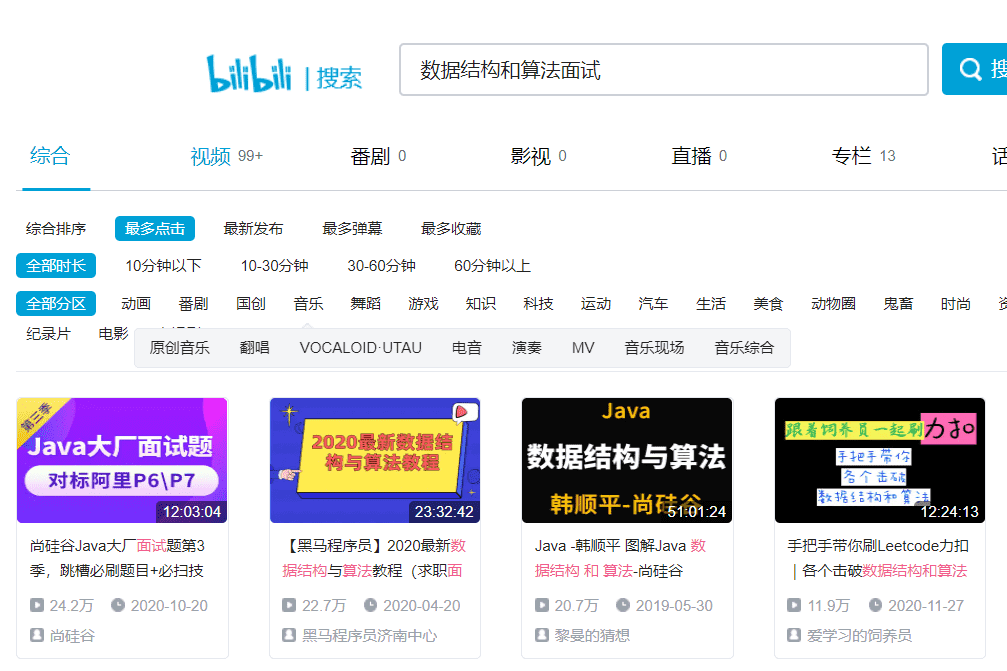This screenshot has height=671, width=1007.
Task: Click play count icon beside 22.7万
Action: tap(289, 605)
